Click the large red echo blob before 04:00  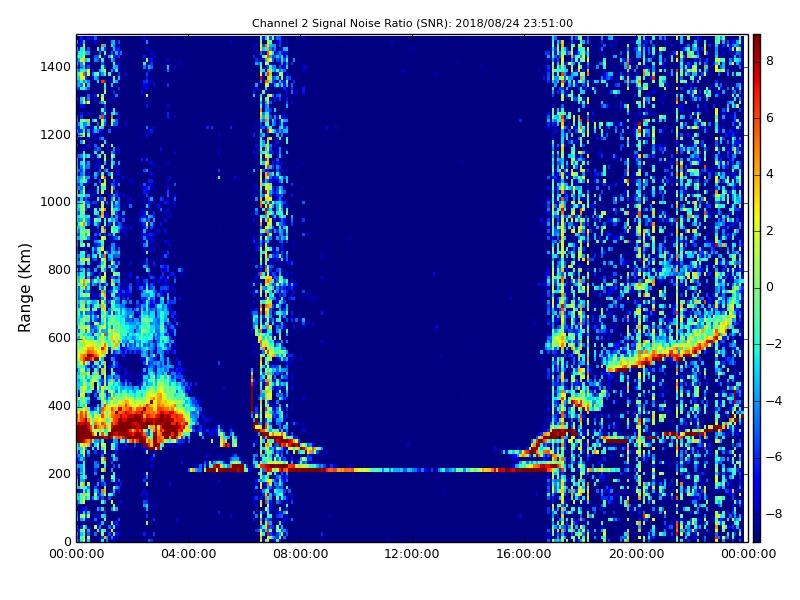pyautogui.click(x=148, y=421)
